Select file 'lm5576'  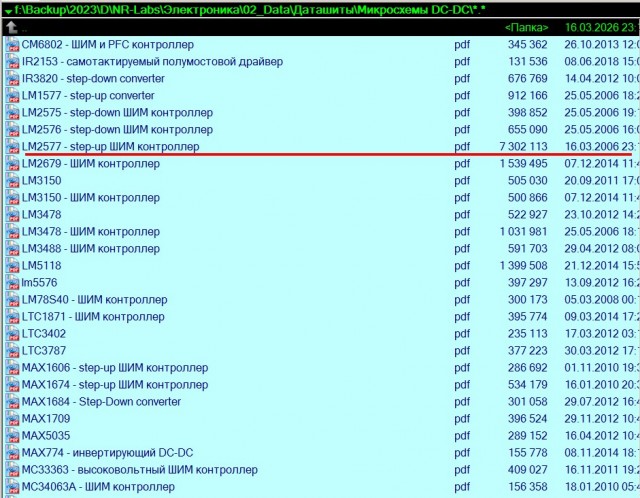click(x=39, y=283)
